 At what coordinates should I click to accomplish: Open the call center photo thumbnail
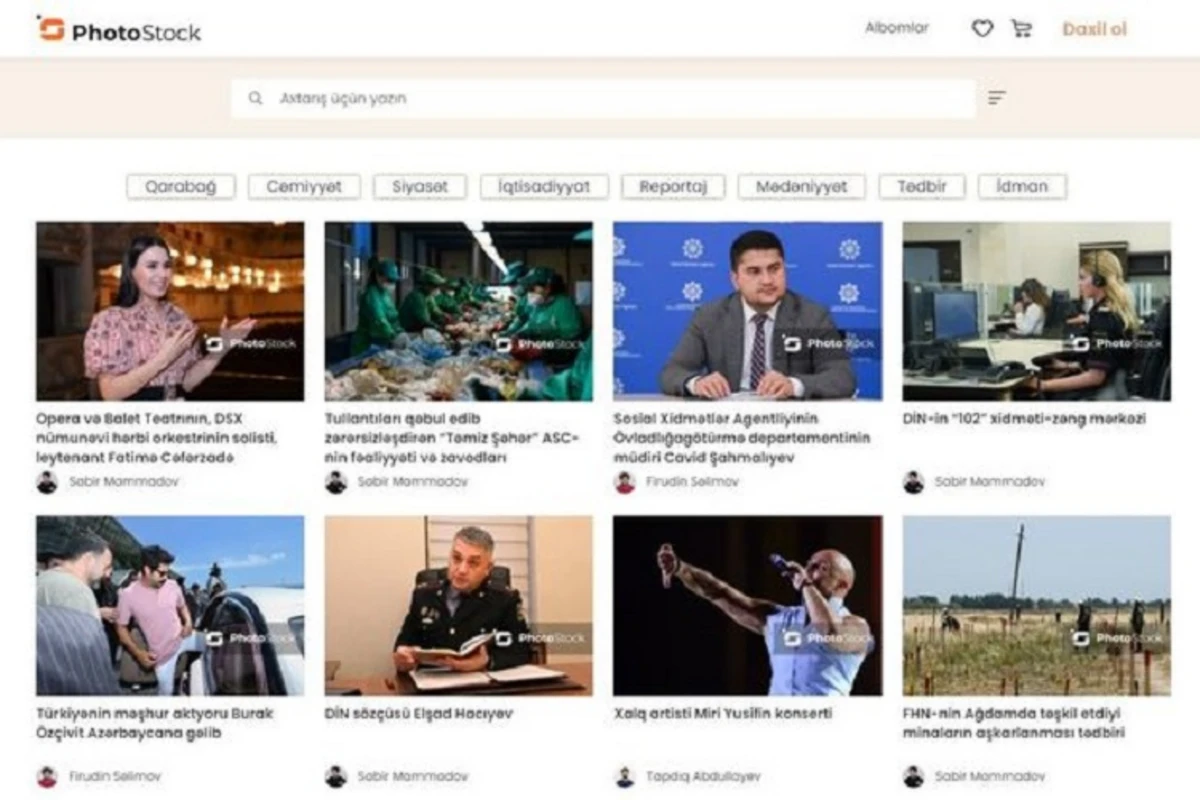coord(1036,311)
